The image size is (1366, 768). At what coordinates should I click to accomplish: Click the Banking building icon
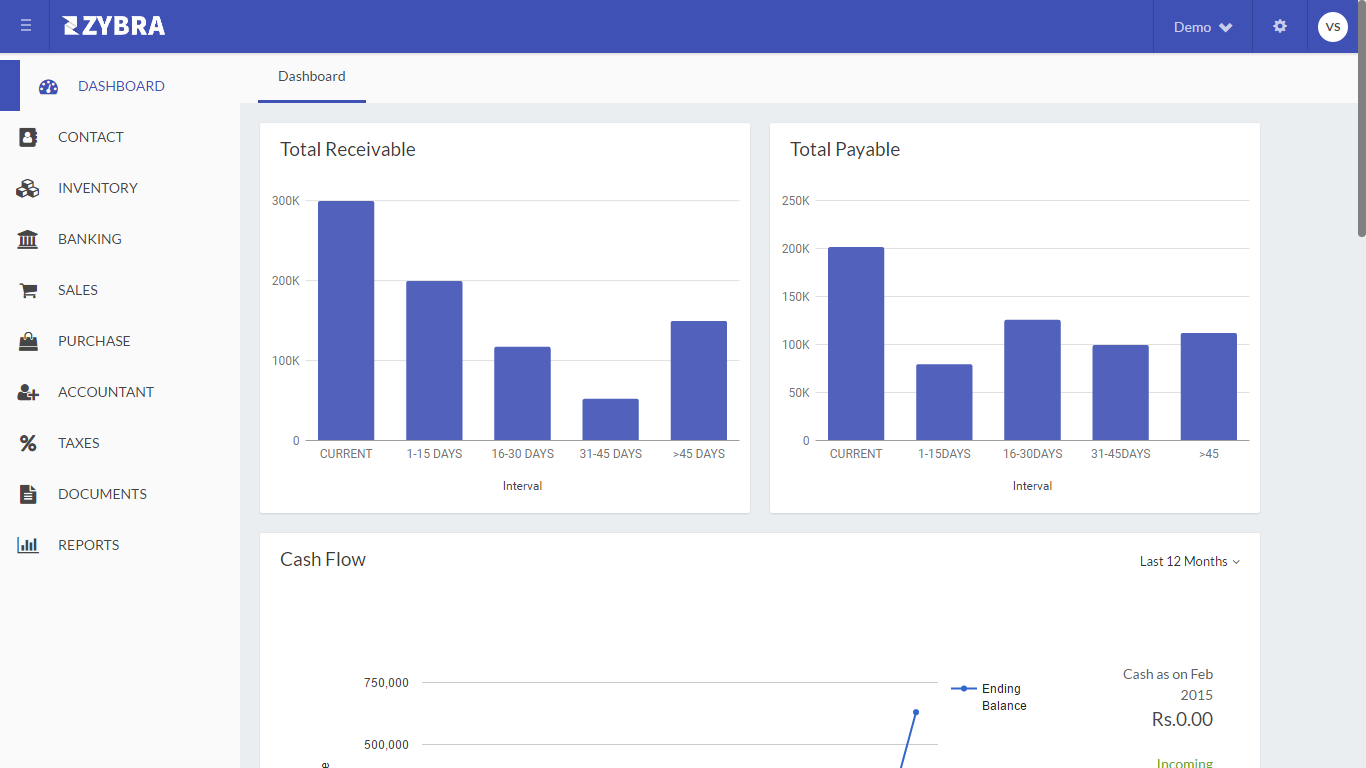28,239
